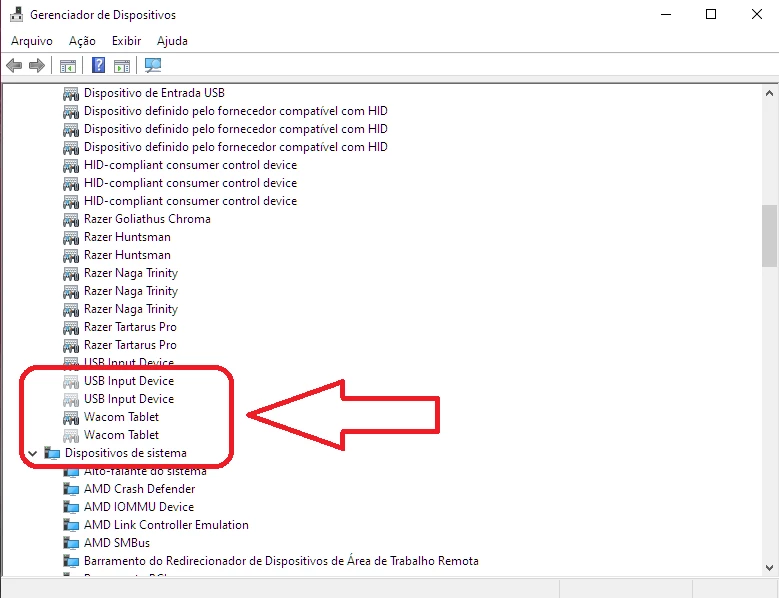779x598 pixels.
Task: Open the Ação menu
Action: [82, 41]
